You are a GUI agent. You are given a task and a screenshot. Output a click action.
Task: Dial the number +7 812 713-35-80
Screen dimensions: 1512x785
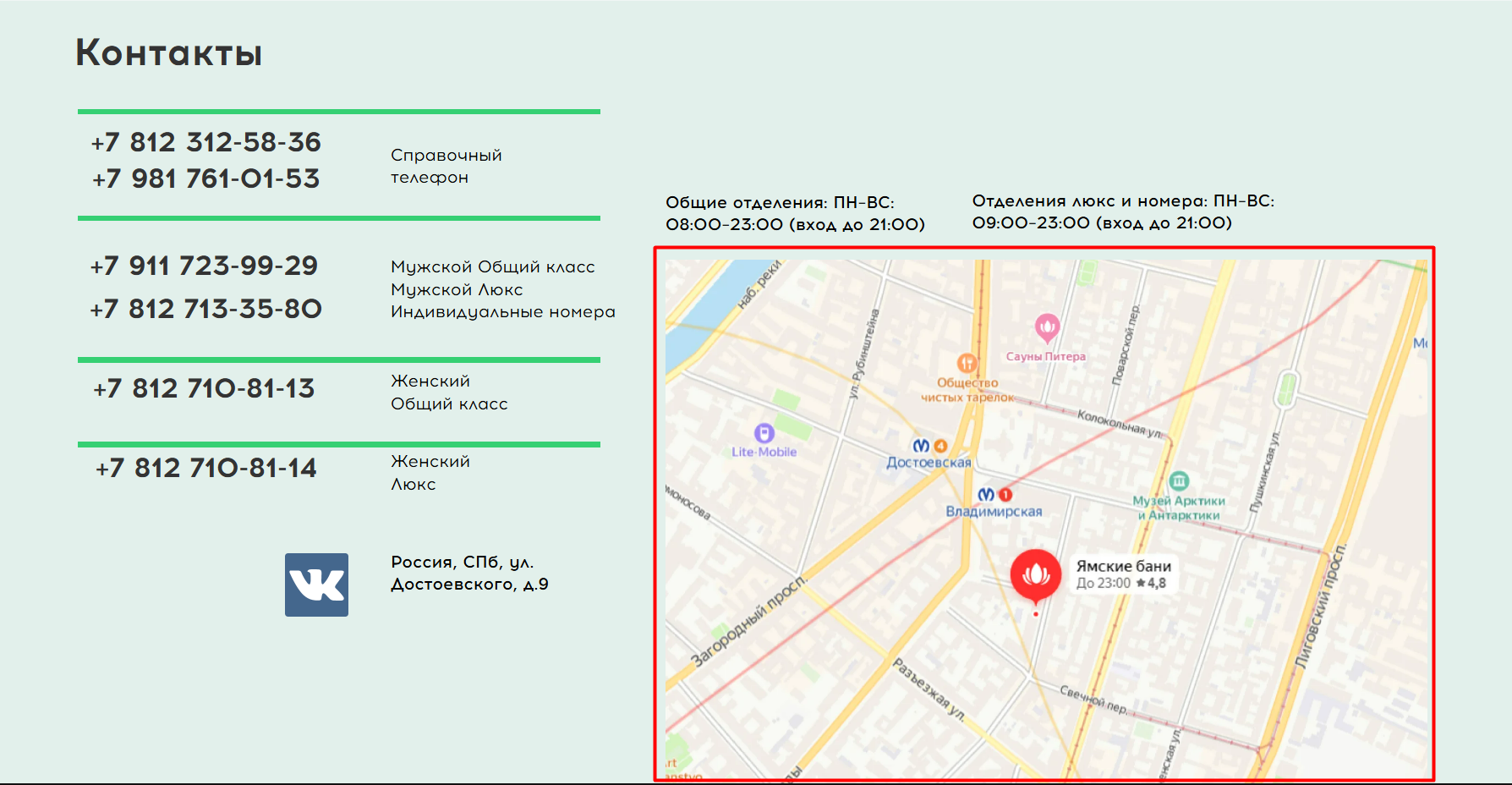pos(205,309)
